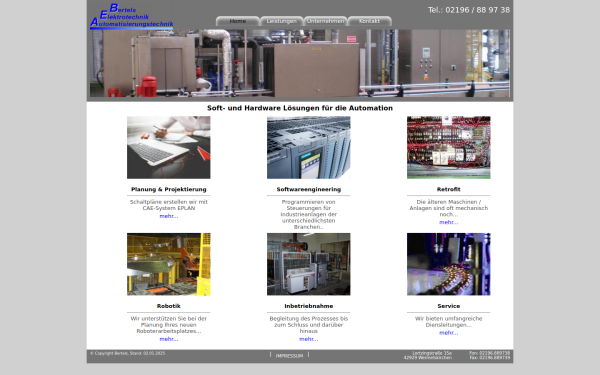Click the Planung & Projektierung heading
The width and height of the screenshot is (600, 375).
click(x=169, y=189)
